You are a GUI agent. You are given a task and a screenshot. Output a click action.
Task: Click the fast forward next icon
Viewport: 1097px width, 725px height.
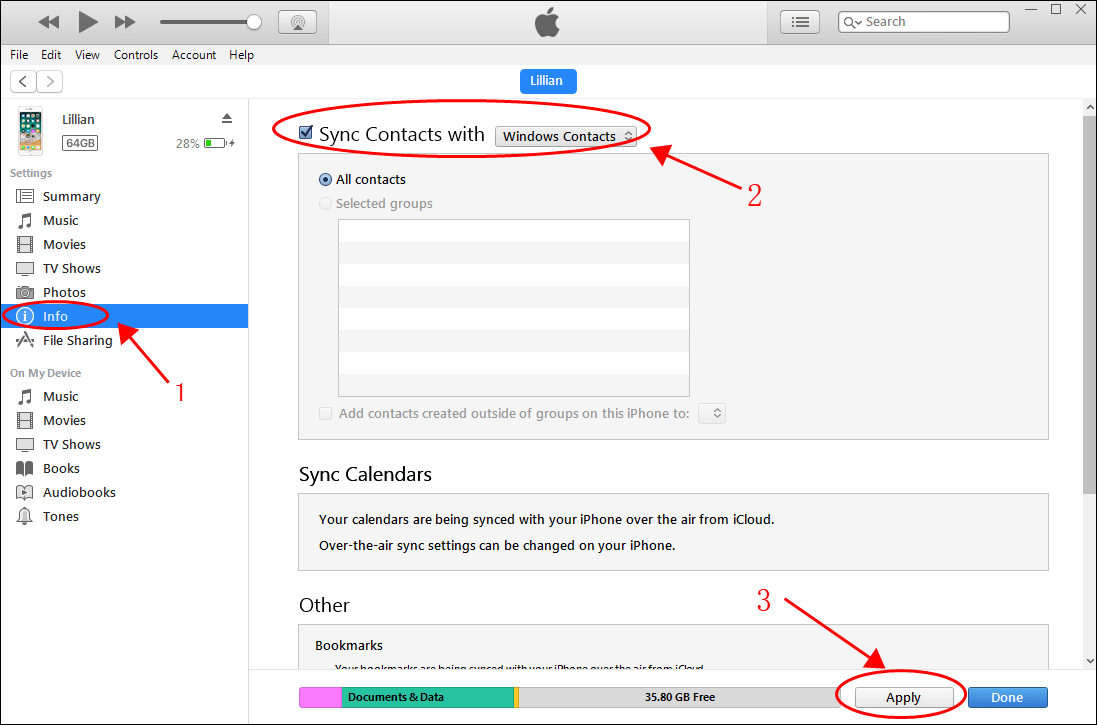point(125,21)
